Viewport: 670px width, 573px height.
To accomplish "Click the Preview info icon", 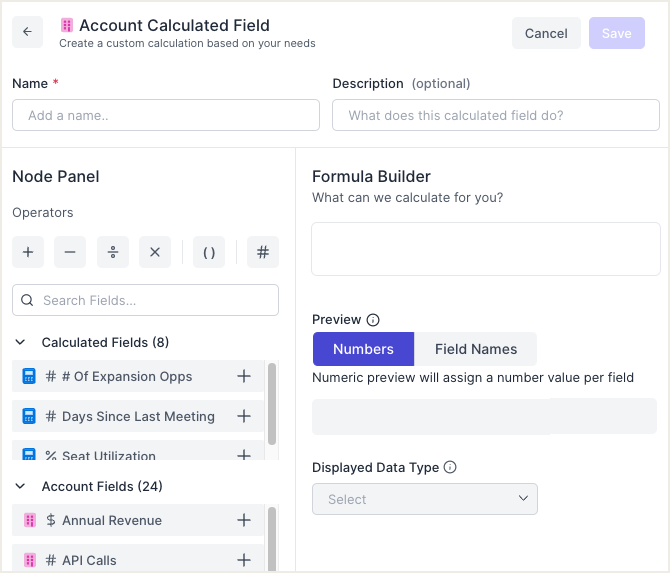I will pos(373,320).
